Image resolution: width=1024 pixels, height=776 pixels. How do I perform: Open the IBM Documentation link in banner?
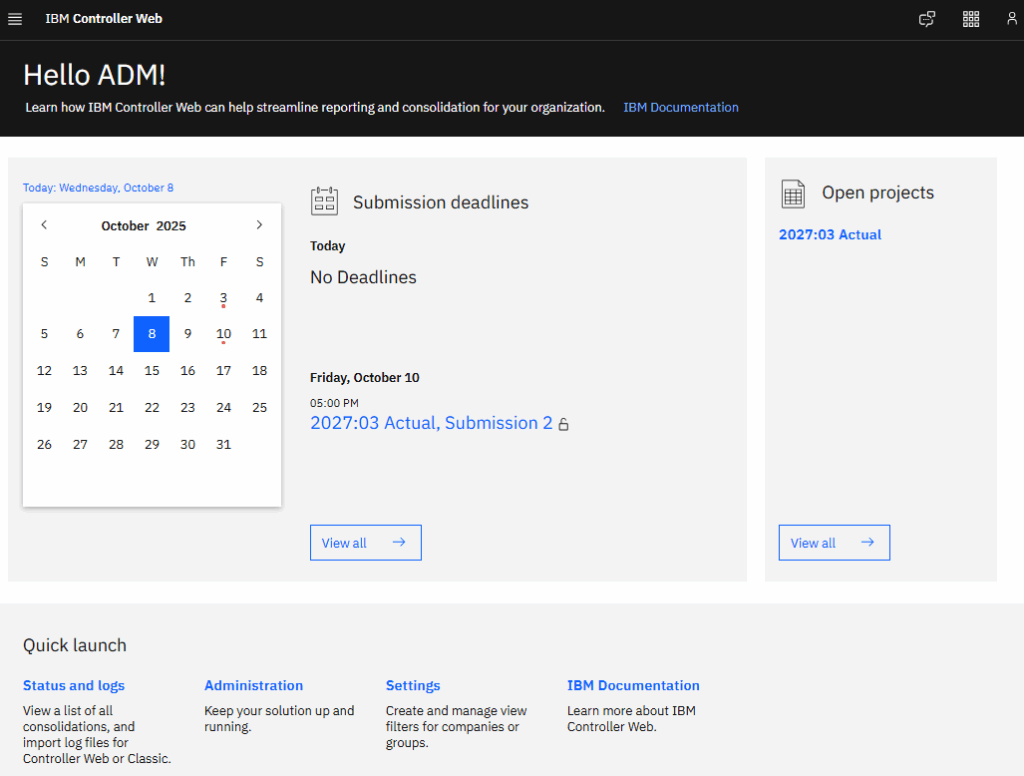[680, 107]
